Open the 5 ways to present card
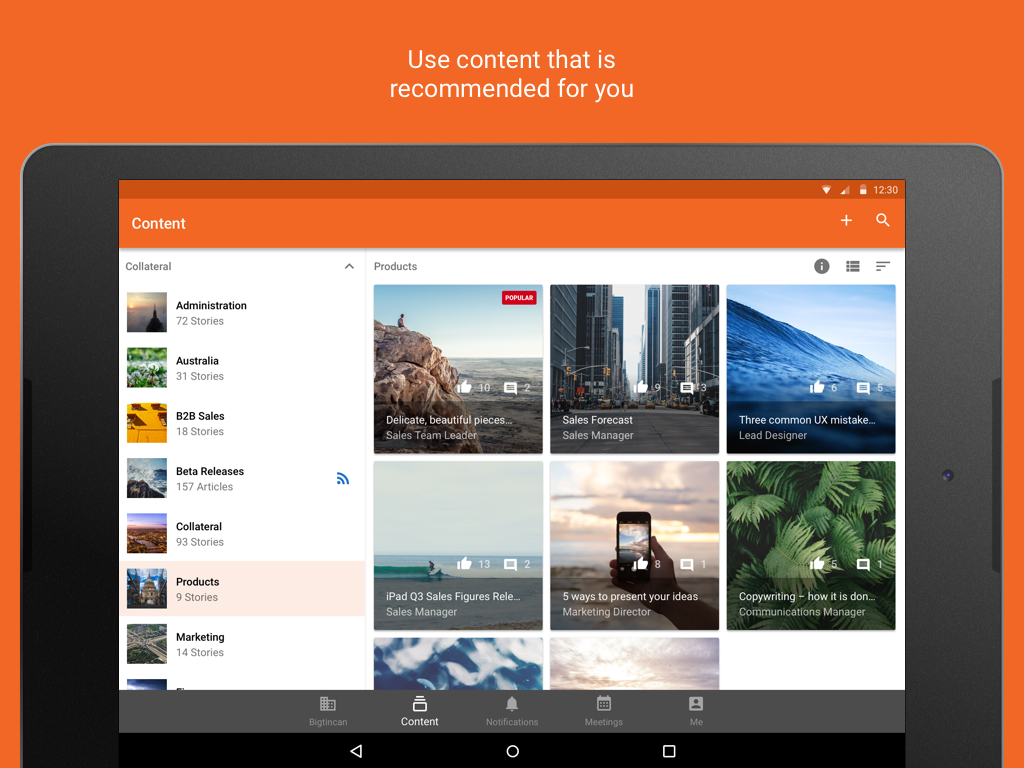 pyautogui.click(x=634, y=545)
